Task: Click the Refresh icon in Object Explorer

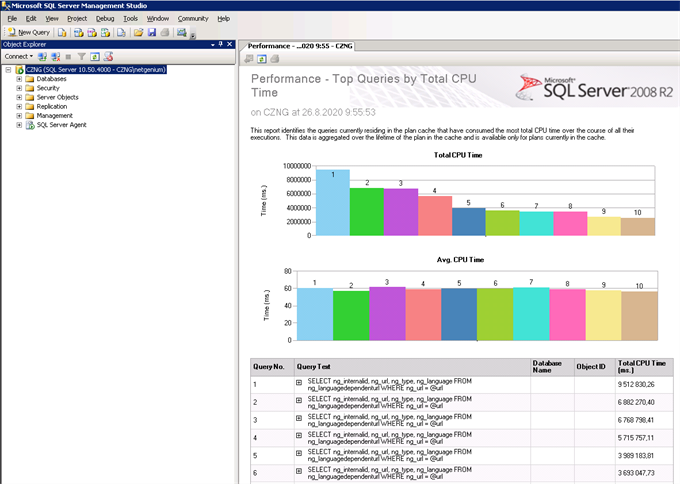Action: click(x=95, y=56)
